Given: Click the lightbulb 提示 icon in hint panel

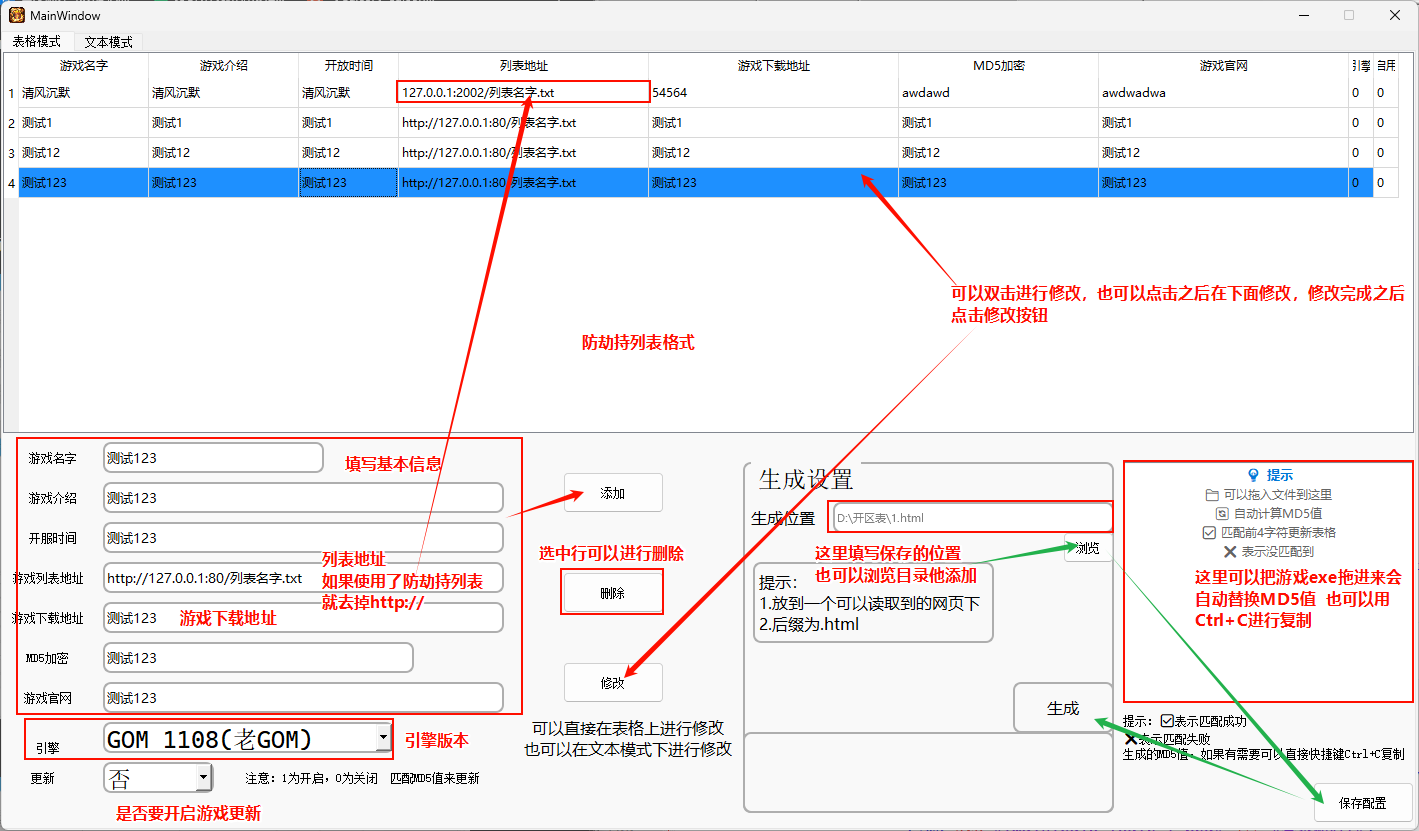Looking at the screenshot, I should point(1253,475).
